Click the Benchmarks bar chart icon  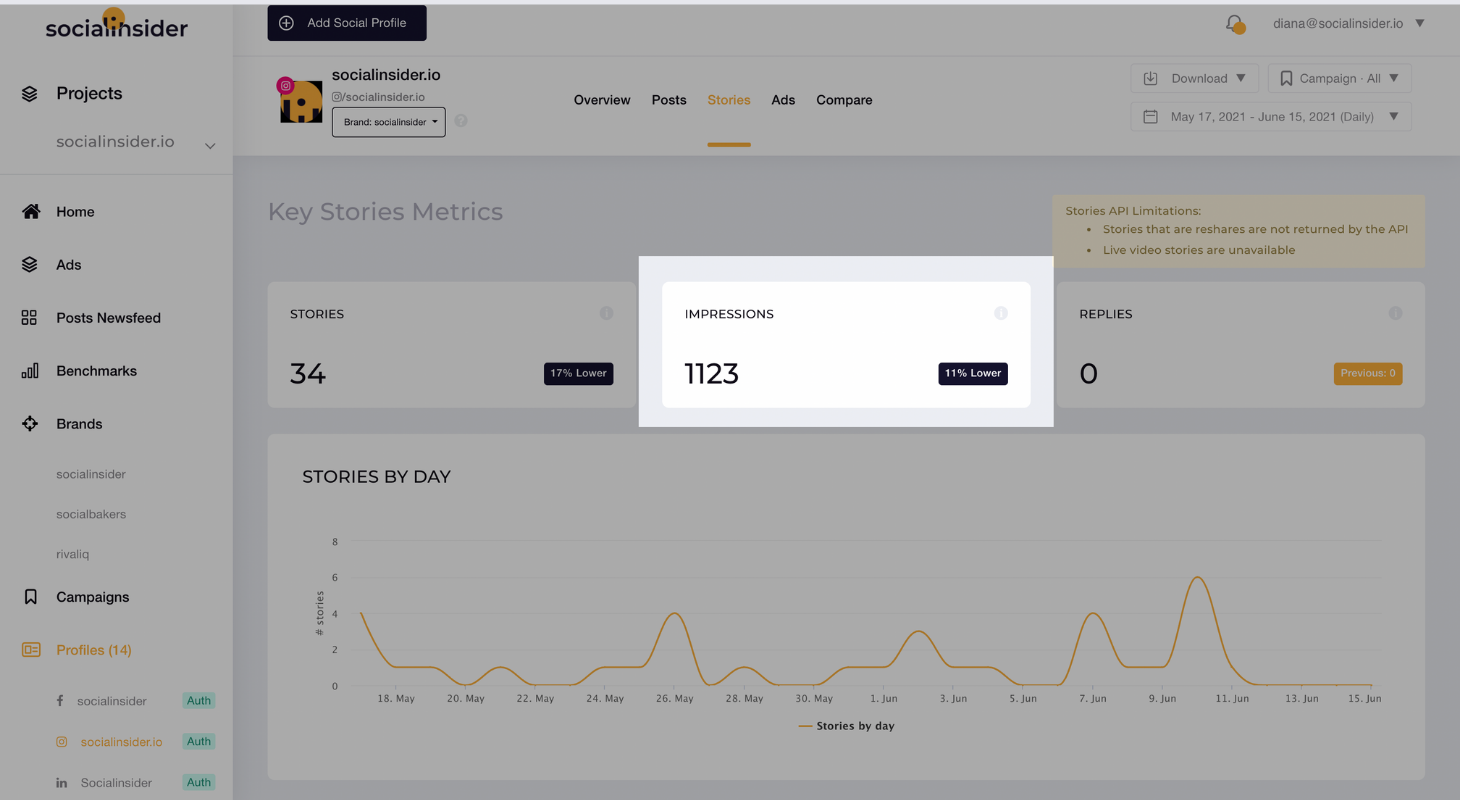pyautogui.click(x=30, y=371)
